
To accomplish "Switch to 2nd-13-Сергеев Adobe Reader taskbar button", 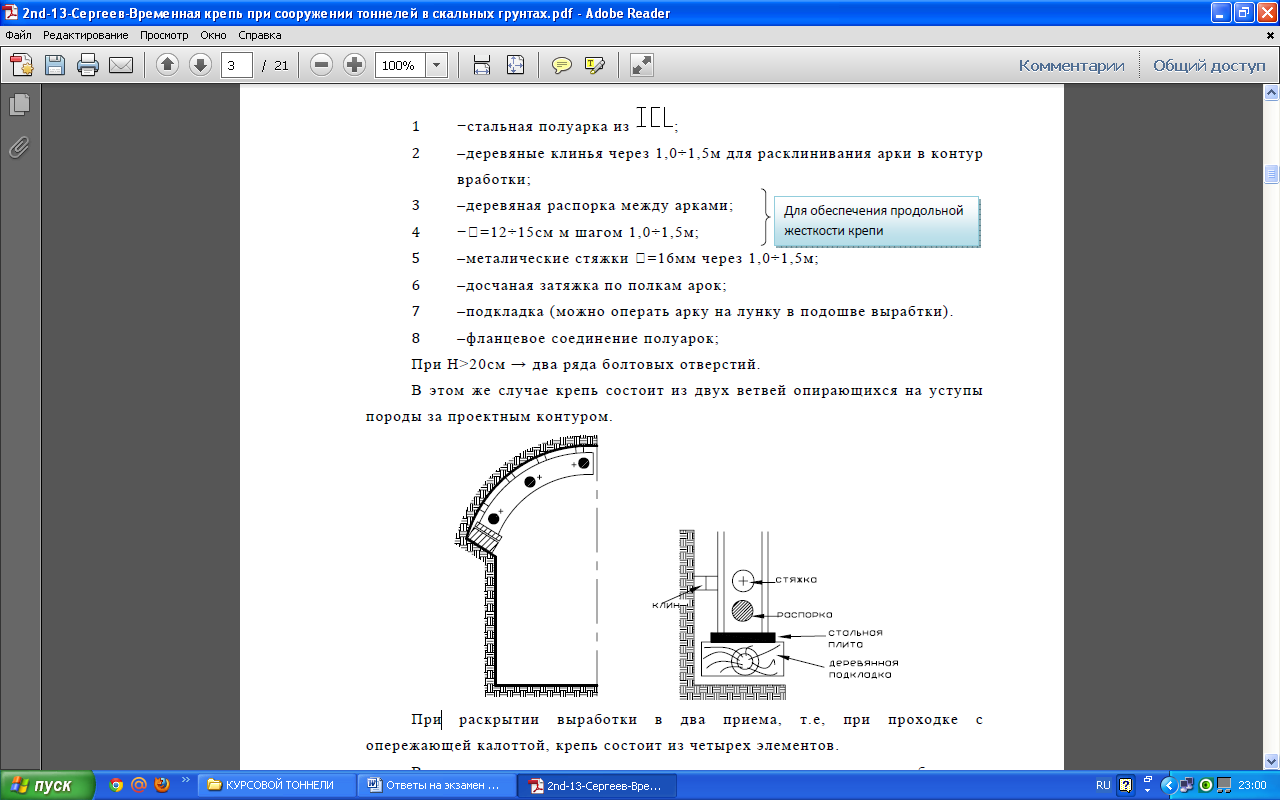I will point(597,785).
